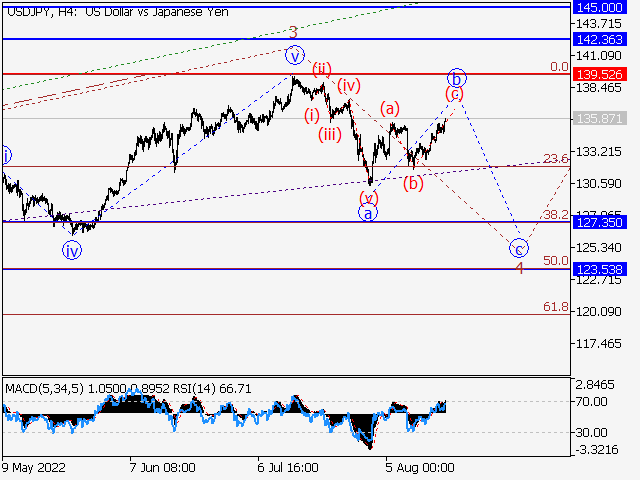Viewport: 640px width, 480px height.
Task: Click the 7 Jun 08:00 time label
Action: [162, 468]
